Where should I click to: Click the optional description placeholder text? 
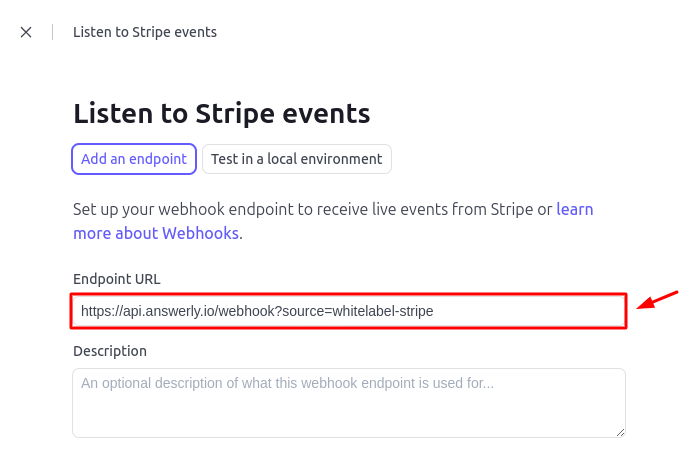point(287,383)
